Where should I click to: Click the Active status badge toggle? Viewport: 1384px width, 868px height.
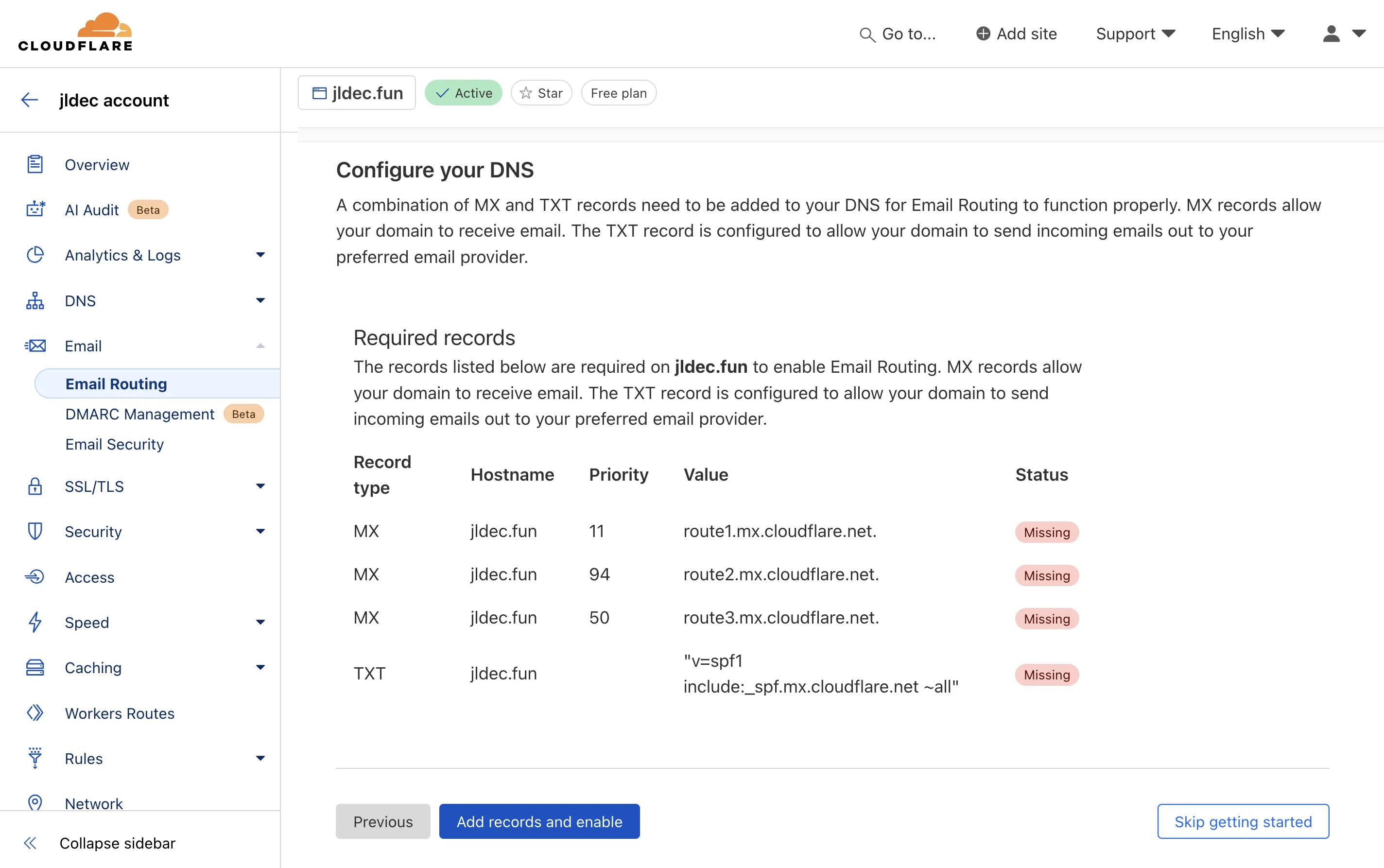click(464, 93)
